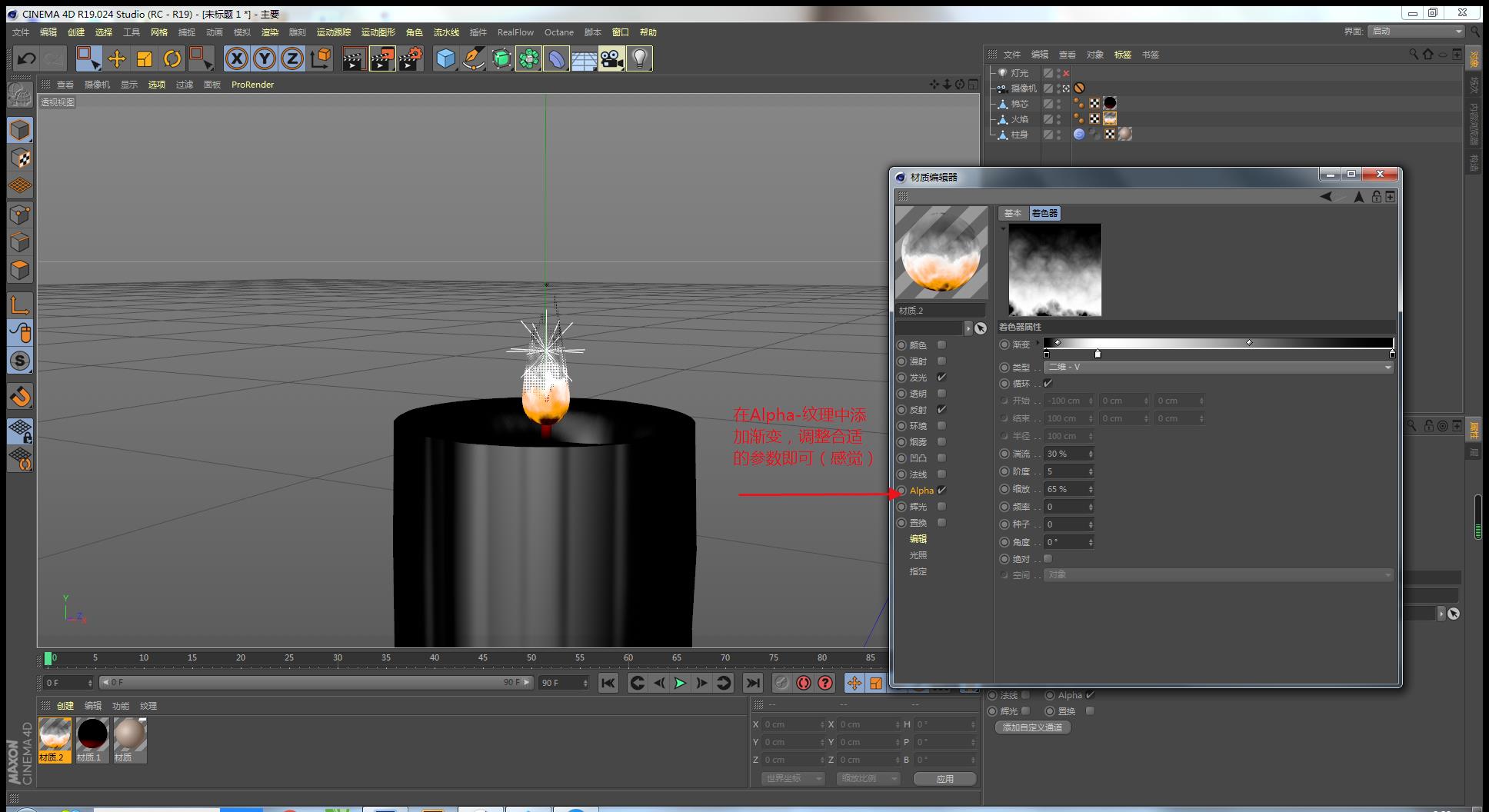1489x812 pixels.
Task: Select the Move tool in the top toolbar
Action: click(x=117, y=58)
